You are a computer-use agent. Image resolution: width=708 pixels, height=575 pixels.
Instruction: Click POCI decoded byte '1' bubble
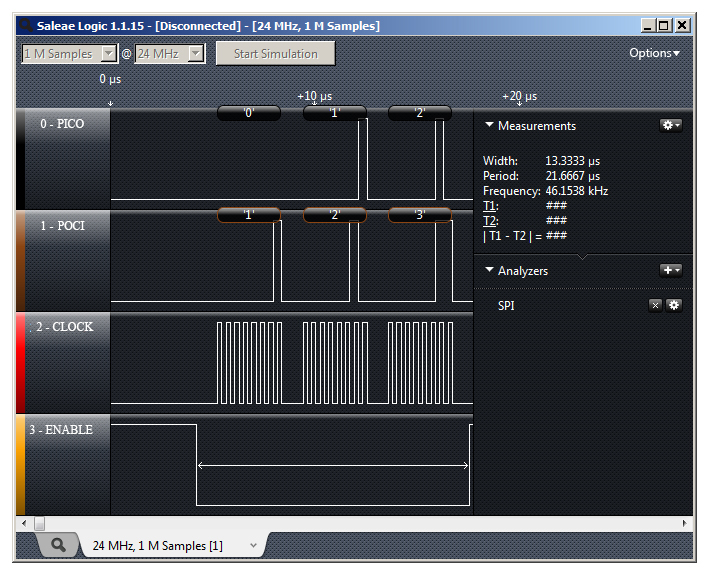pos(249,215)
